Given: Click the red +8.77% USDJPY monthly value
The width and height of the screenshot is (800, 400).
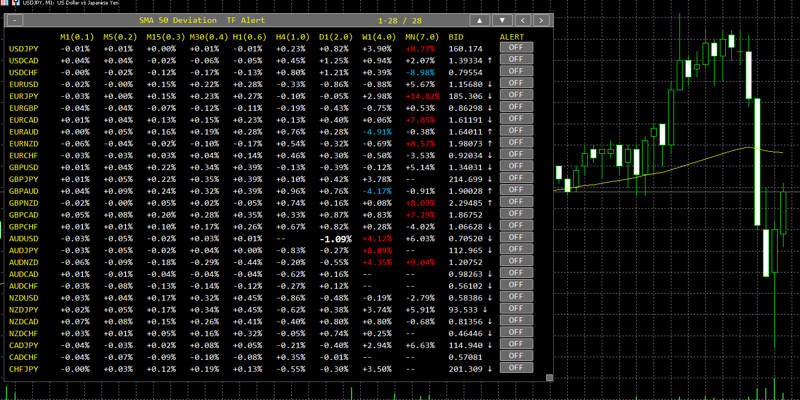Looking at the screenshot, I should point(420,49).
